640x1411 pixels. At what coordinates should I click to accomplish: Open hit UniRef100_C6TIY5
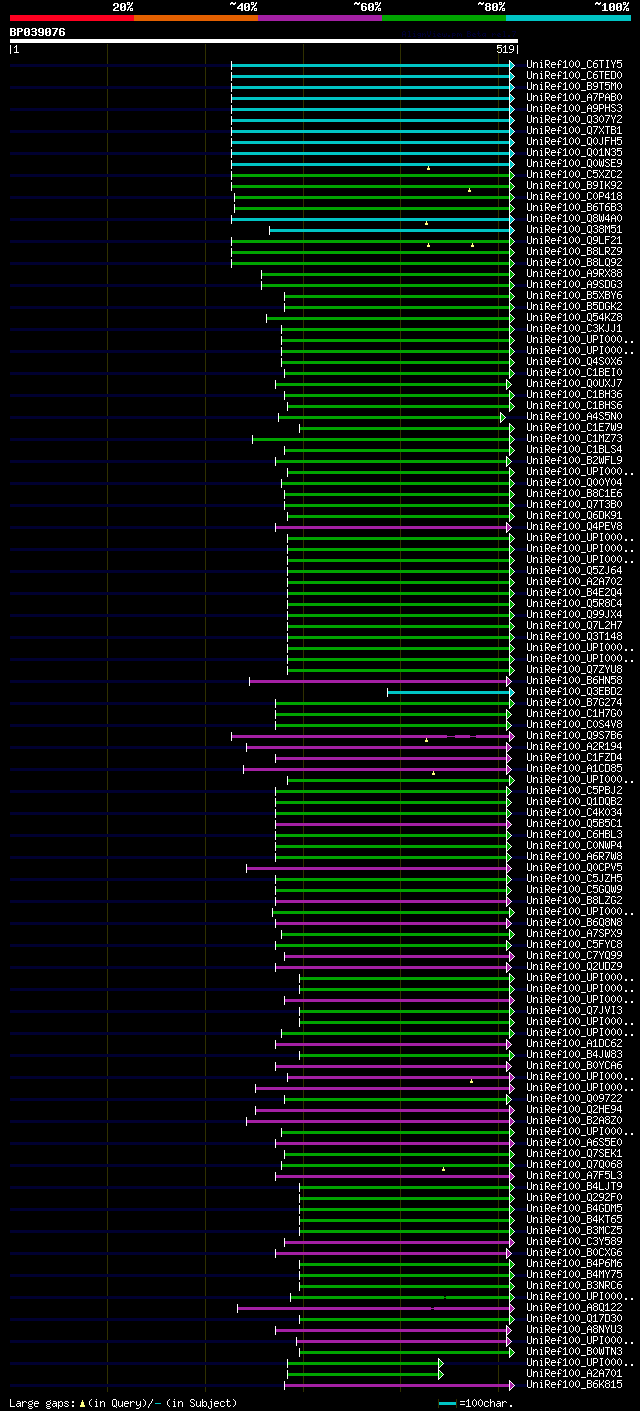point(575,64)
